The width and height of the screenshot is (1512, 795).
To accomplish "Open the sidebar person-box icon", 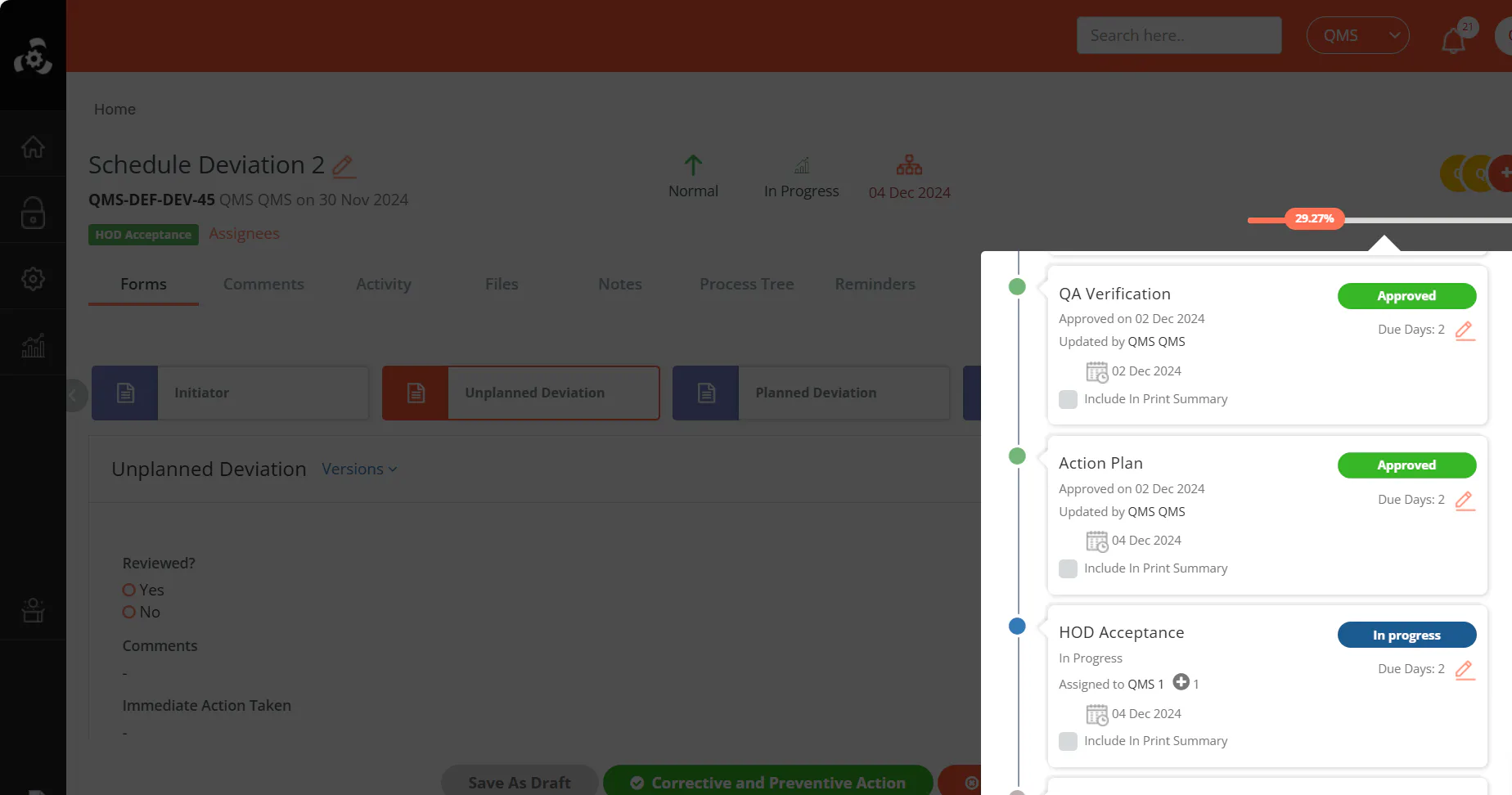I will pyautogui.click(x=33, y=610).
